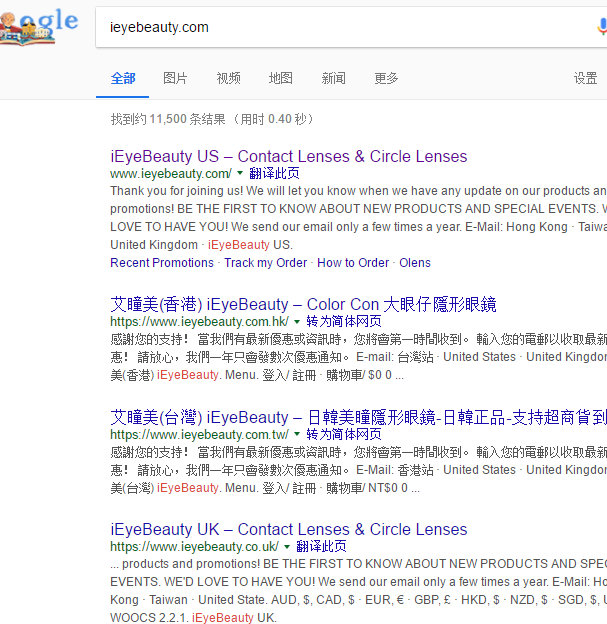Click the https://www.ieyebeauty.co.uk/ green URL

194,546
